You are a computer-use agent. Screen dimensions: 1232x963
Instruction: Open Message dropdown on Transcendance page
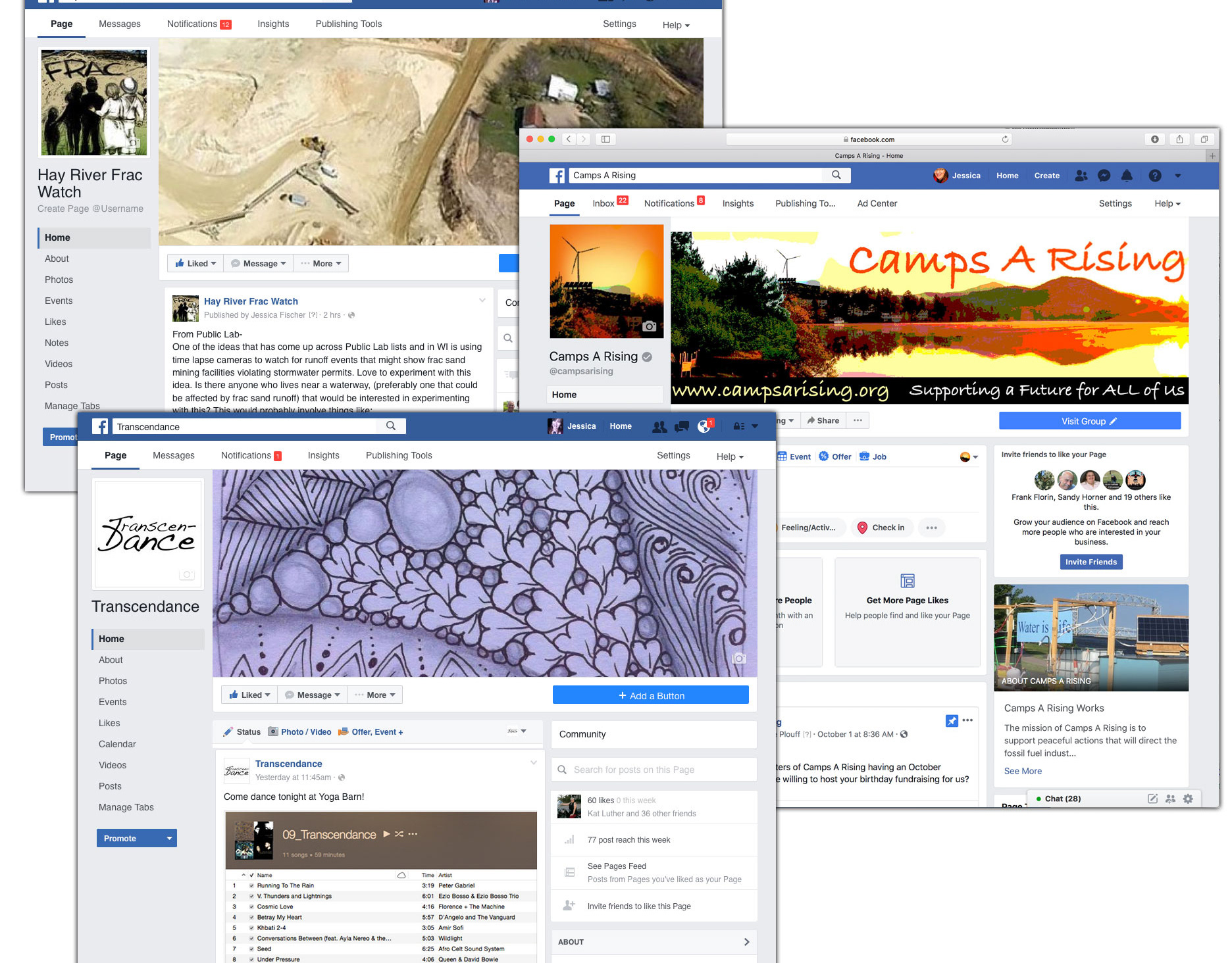point(313,695)
